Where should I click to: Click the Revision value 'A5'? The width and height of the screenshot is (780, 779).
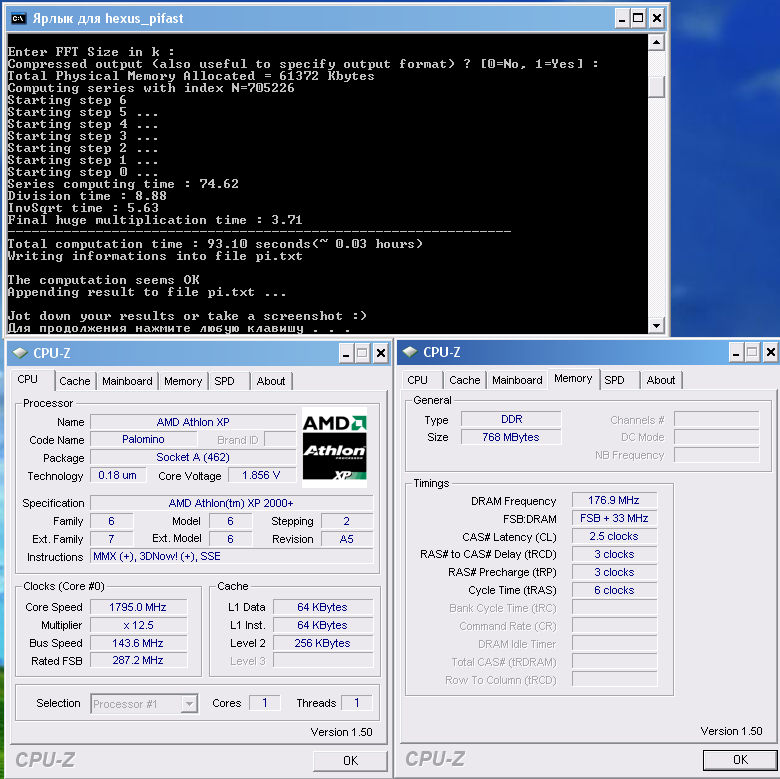347,539
